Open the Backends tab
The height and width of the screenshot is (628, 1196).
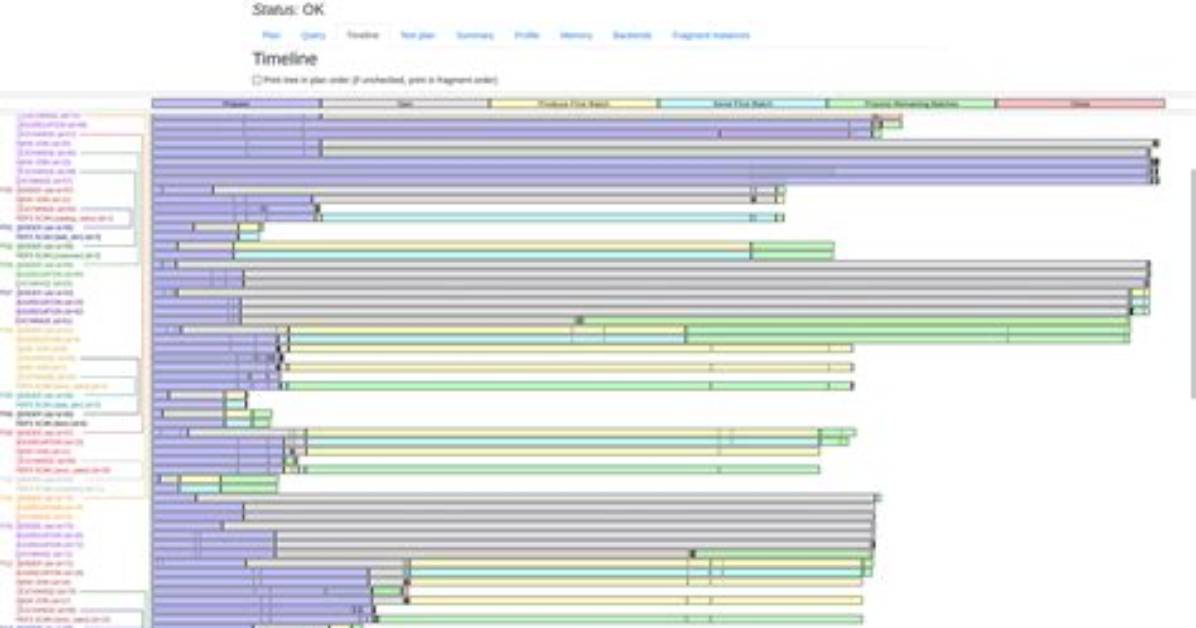pyautogui.click(x=632, y=35)
